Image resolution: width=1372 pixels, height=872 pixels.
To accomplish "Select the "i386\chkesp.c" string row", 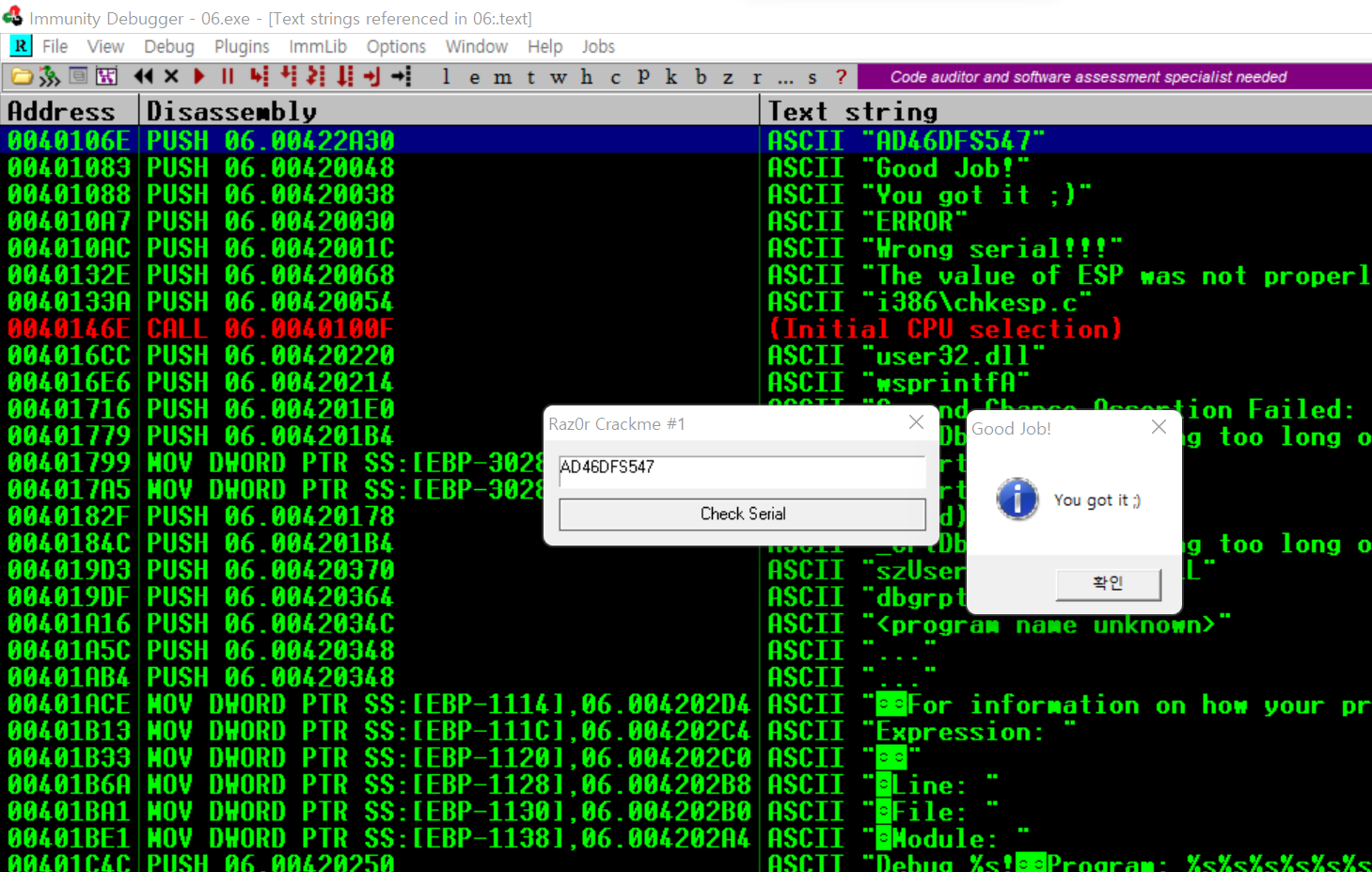I will (x=686, y=302).
